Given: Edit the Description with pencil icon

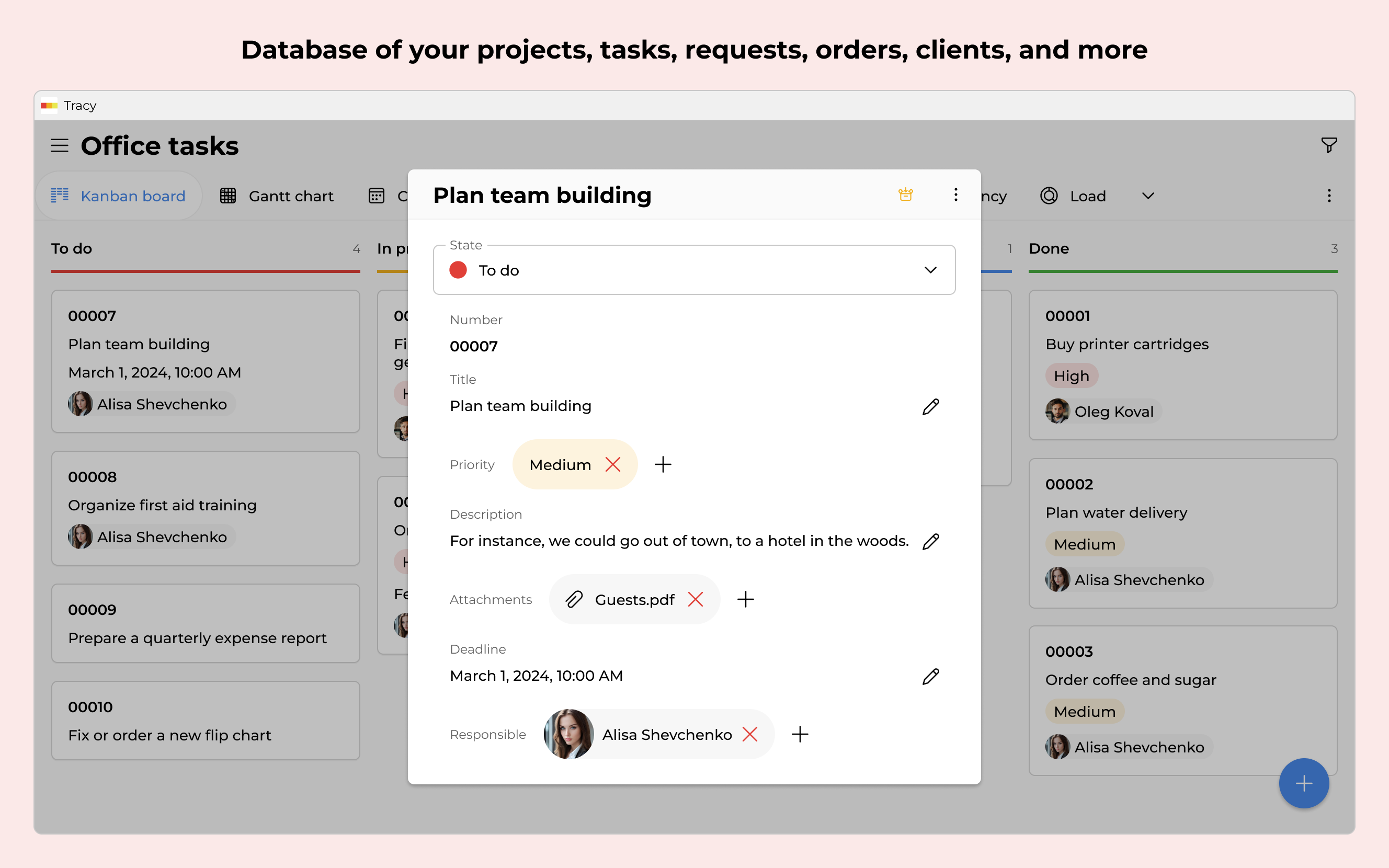Looking at the screenshot, I should point(930,541).
